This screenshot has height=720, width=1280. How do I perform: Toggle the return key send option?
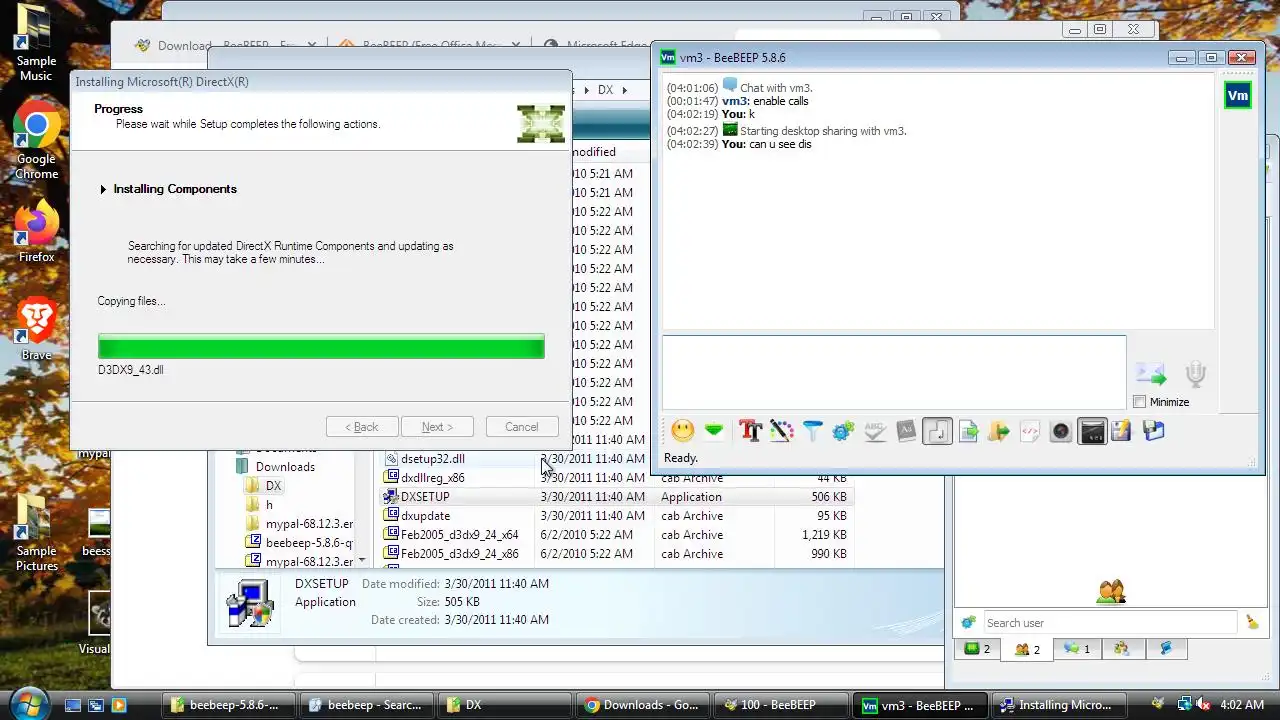point(937,431)
